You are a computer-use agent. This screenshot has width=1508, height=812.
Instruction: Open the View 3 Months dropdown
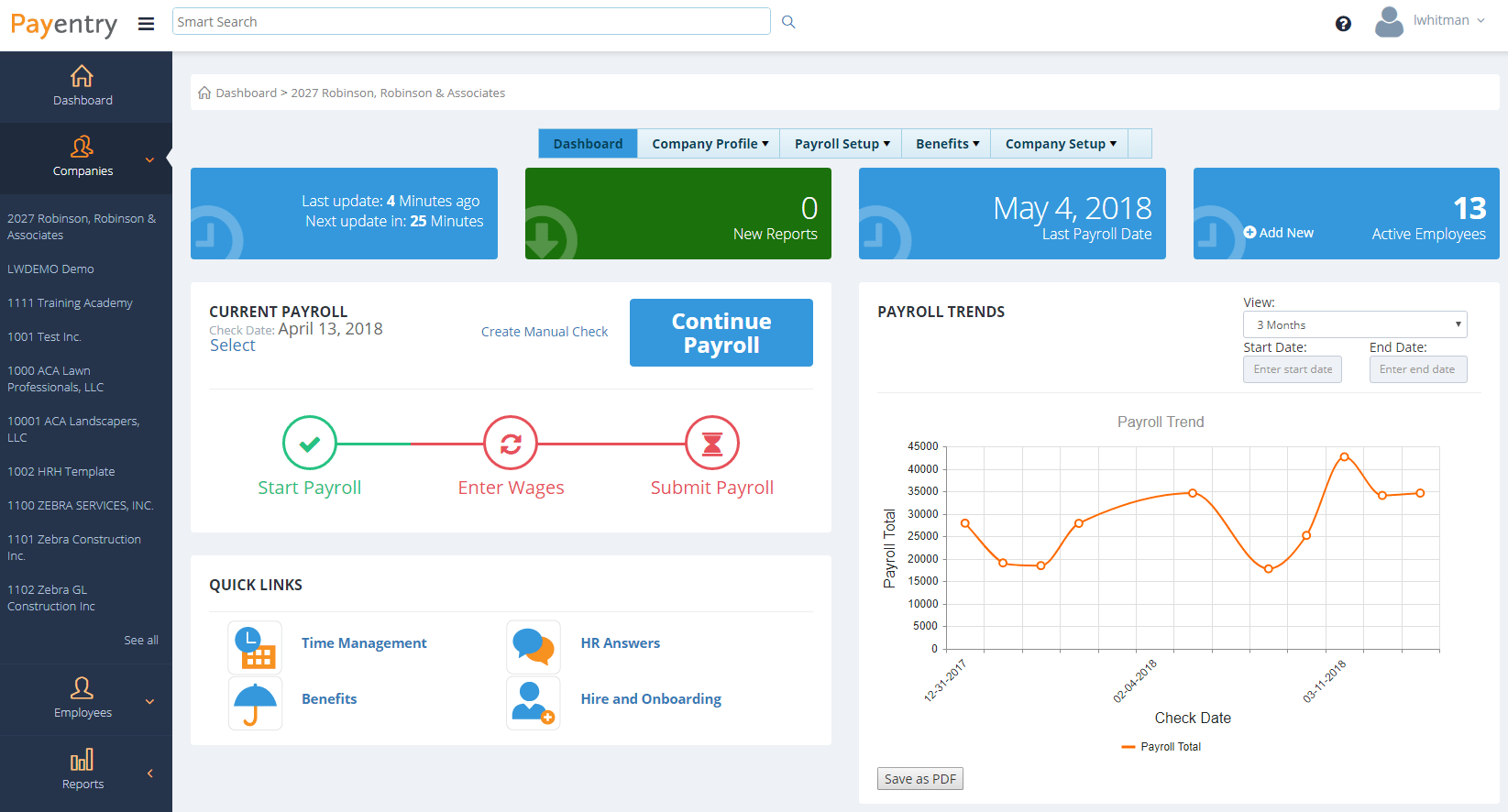tap(1354, 324)
